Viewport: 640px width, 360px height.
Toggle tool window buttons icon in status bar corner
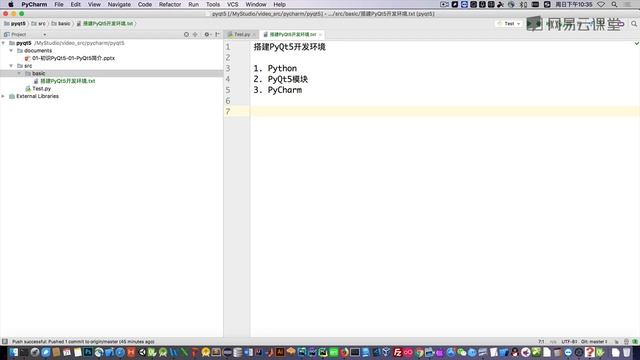coord(5,342)
